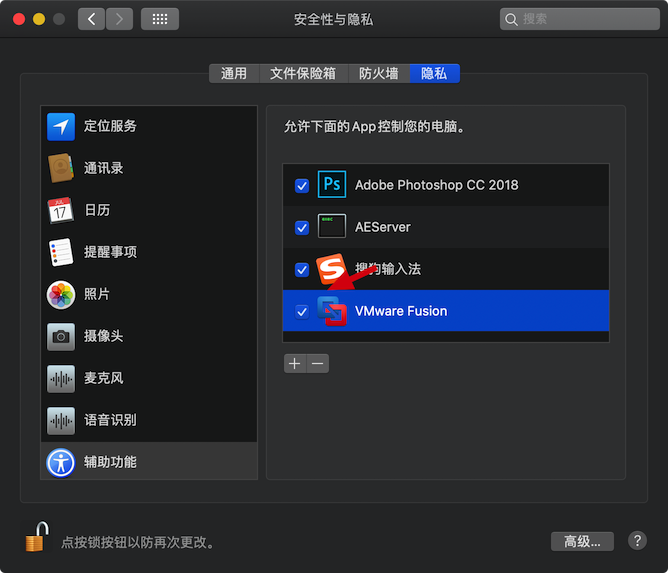
Task: Select 日历 in the sidebar
Action: click(149, 210)
